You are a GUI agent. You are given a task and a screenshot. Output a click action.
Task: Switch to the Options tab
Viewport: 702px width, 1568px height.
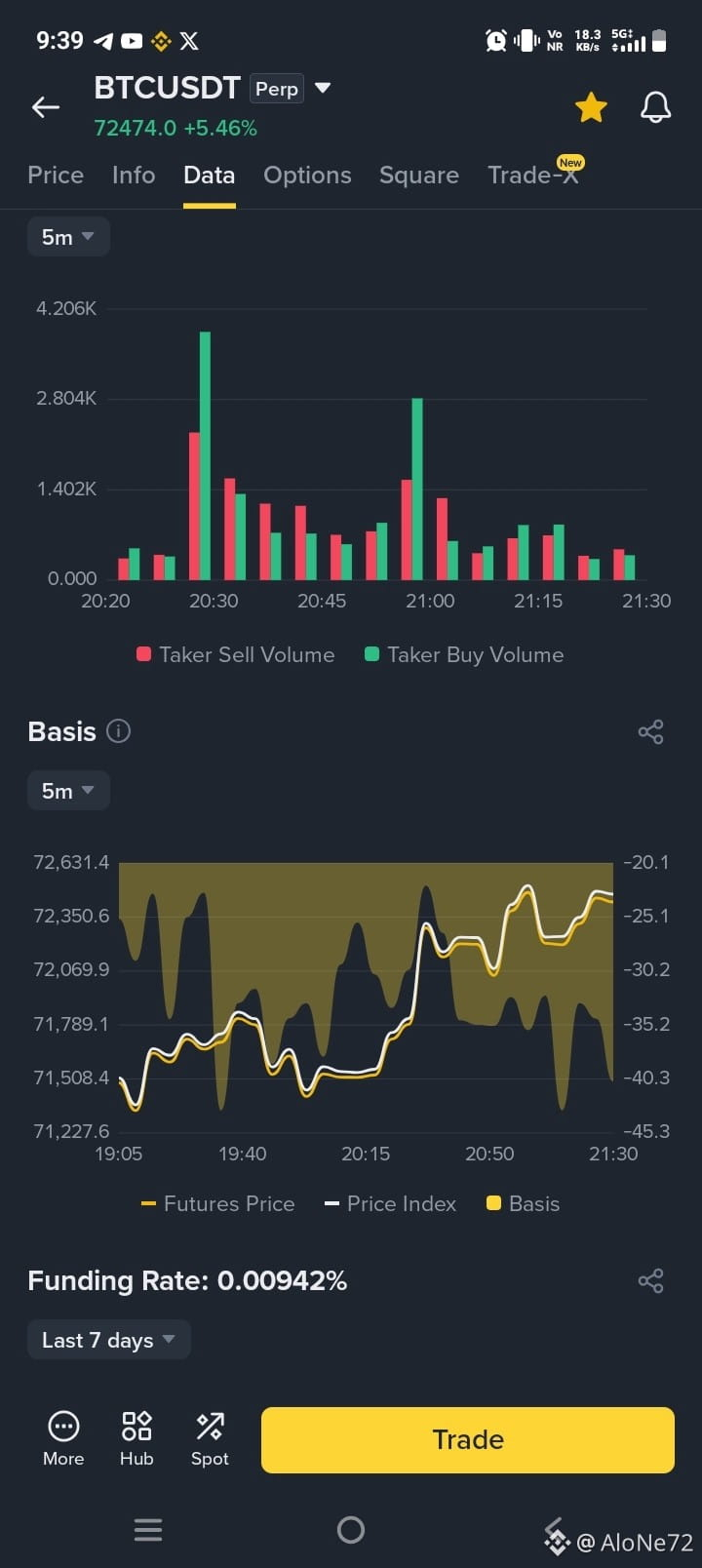(x=307, y=175)
